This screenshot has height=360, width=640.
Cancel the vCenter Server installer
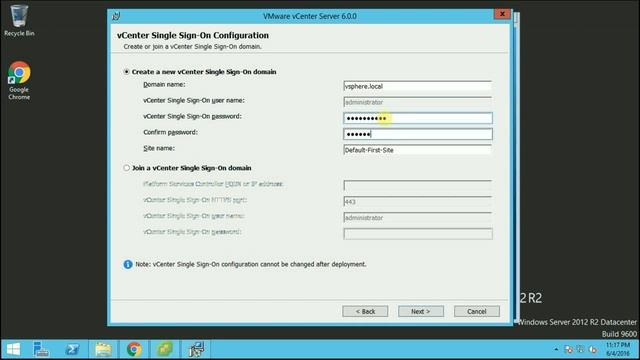pos(476,311)
